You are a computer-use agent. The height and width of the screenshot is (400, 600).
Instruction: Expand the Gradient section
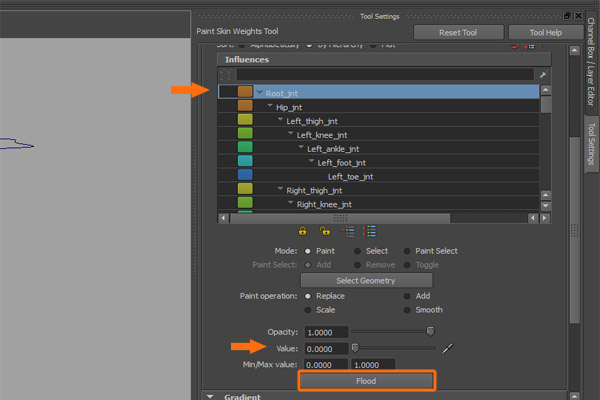210,396
